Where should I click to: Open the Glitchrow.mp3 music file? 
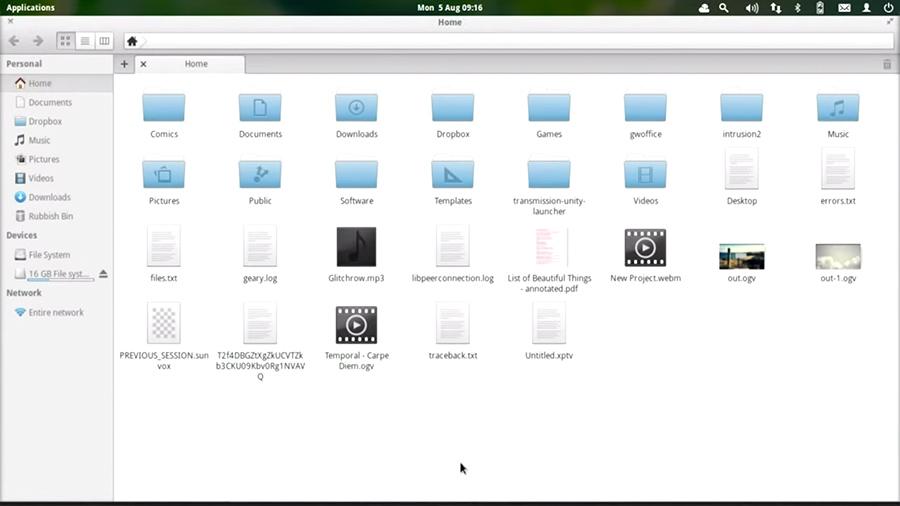click(356, 247)
